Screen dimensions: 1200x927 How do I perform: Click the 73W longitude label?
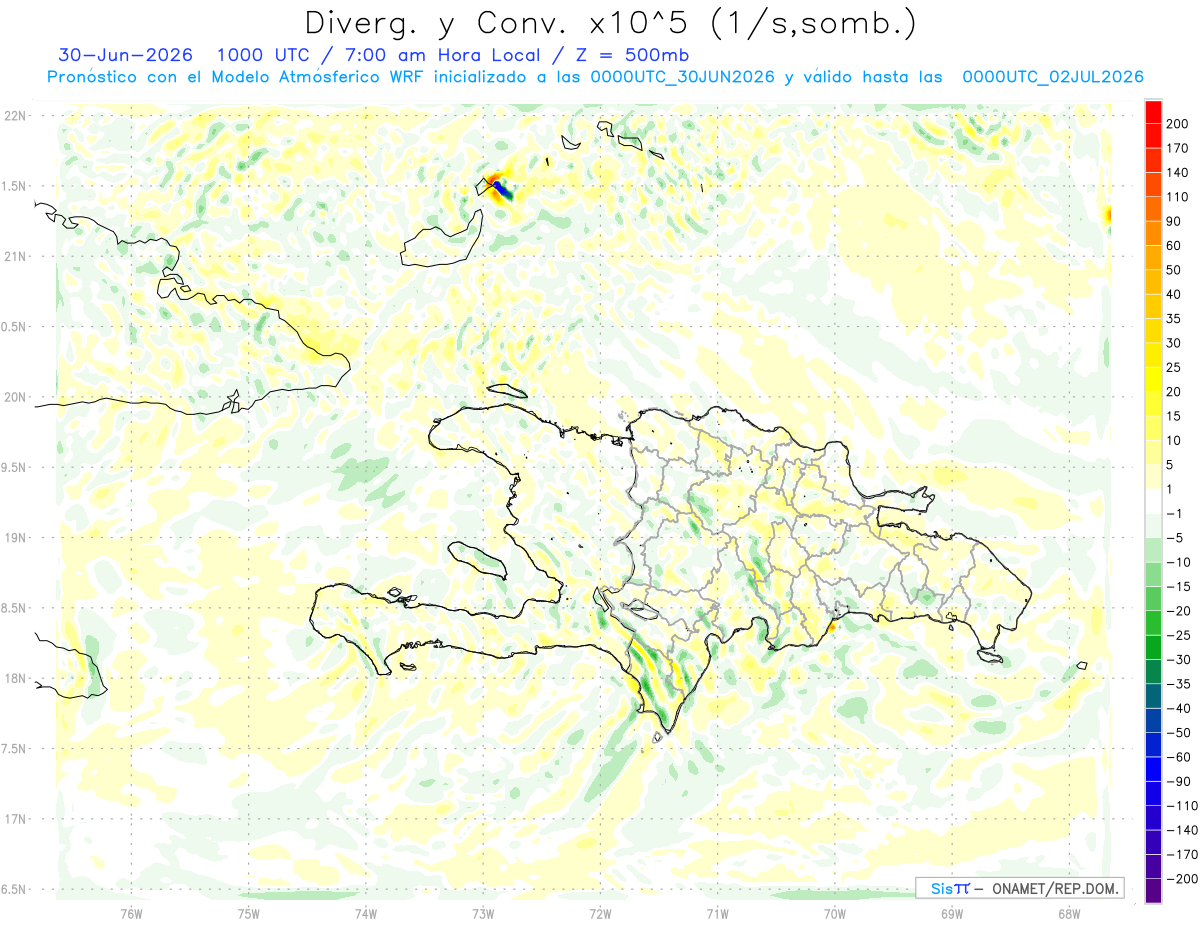pos(483,913)
